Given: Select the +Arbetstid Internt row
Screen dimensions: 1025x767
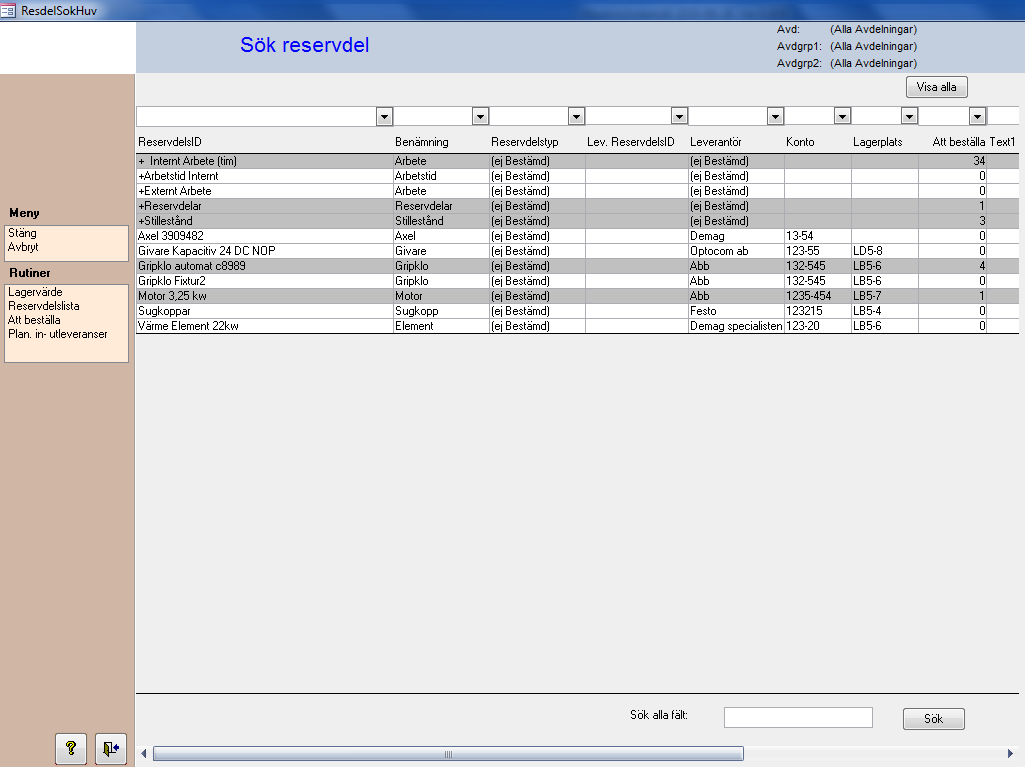Looking at the screenshot, I should [x=577, y=176].
